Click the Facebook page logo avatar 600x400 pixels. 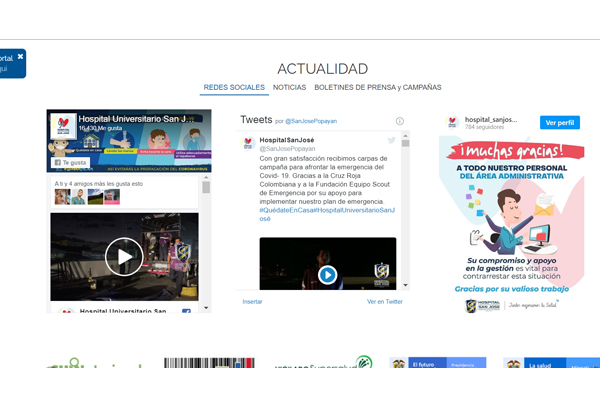(64, 125)
